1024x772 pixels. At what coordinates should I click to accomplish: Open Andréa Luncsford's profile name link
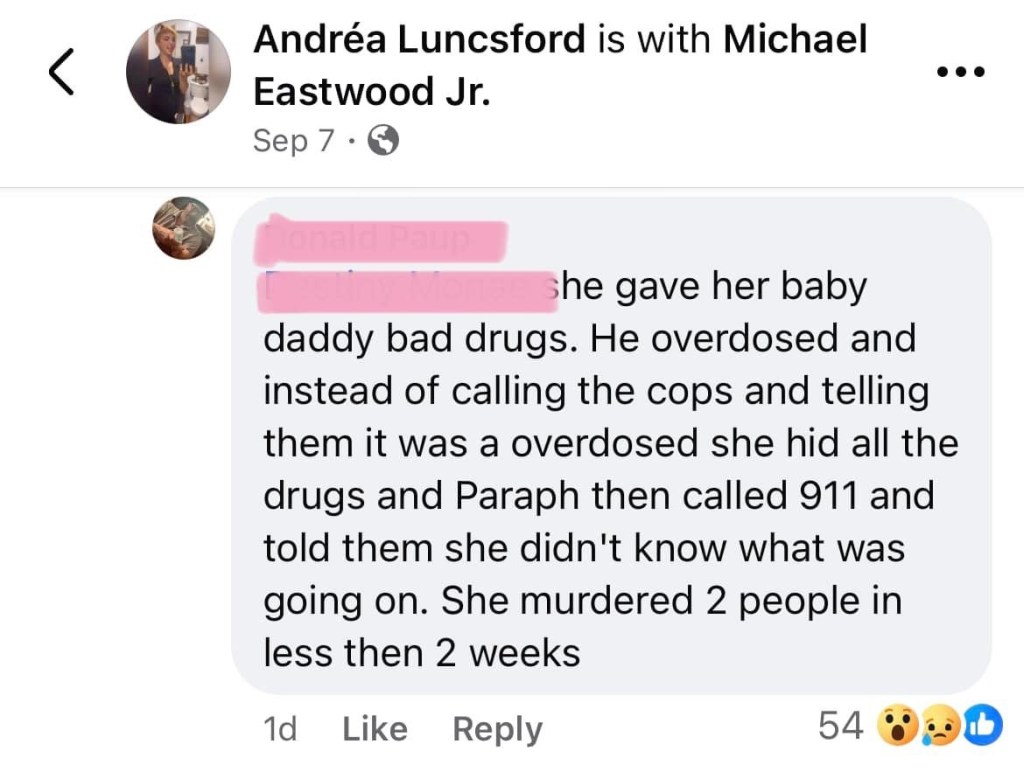coord(419,40)
